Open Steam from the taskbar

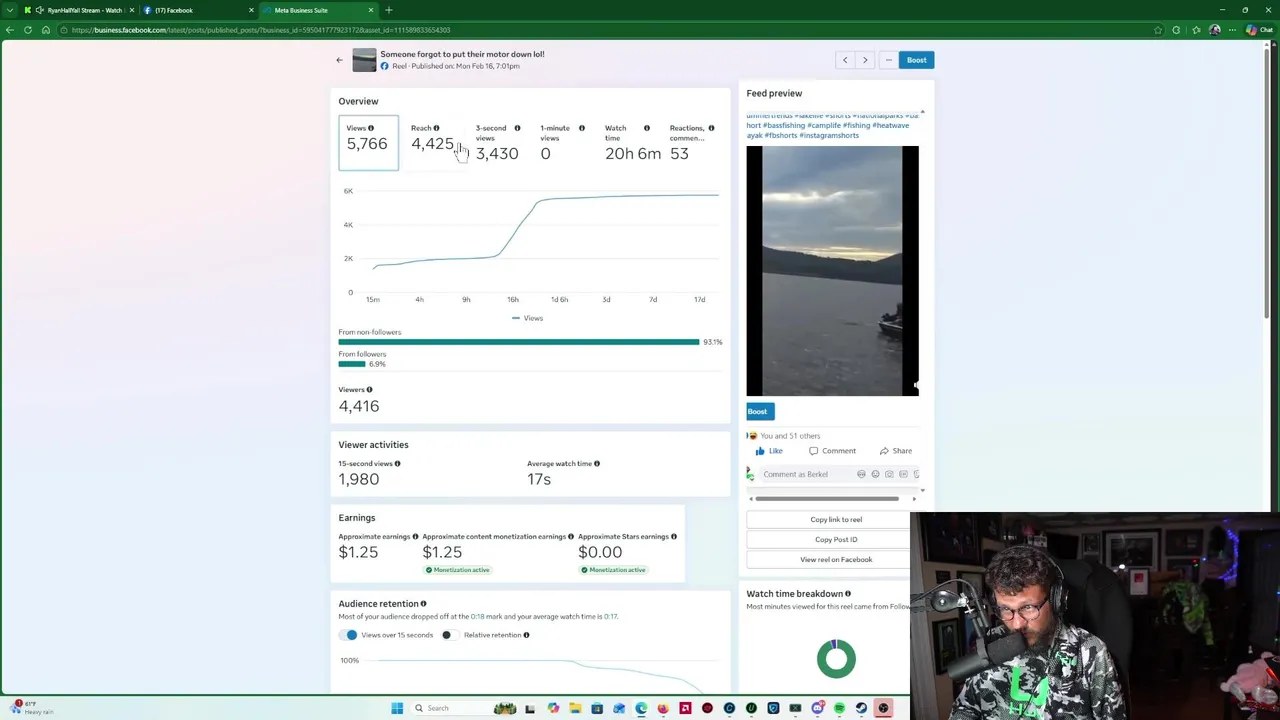(x=861, y=708)
